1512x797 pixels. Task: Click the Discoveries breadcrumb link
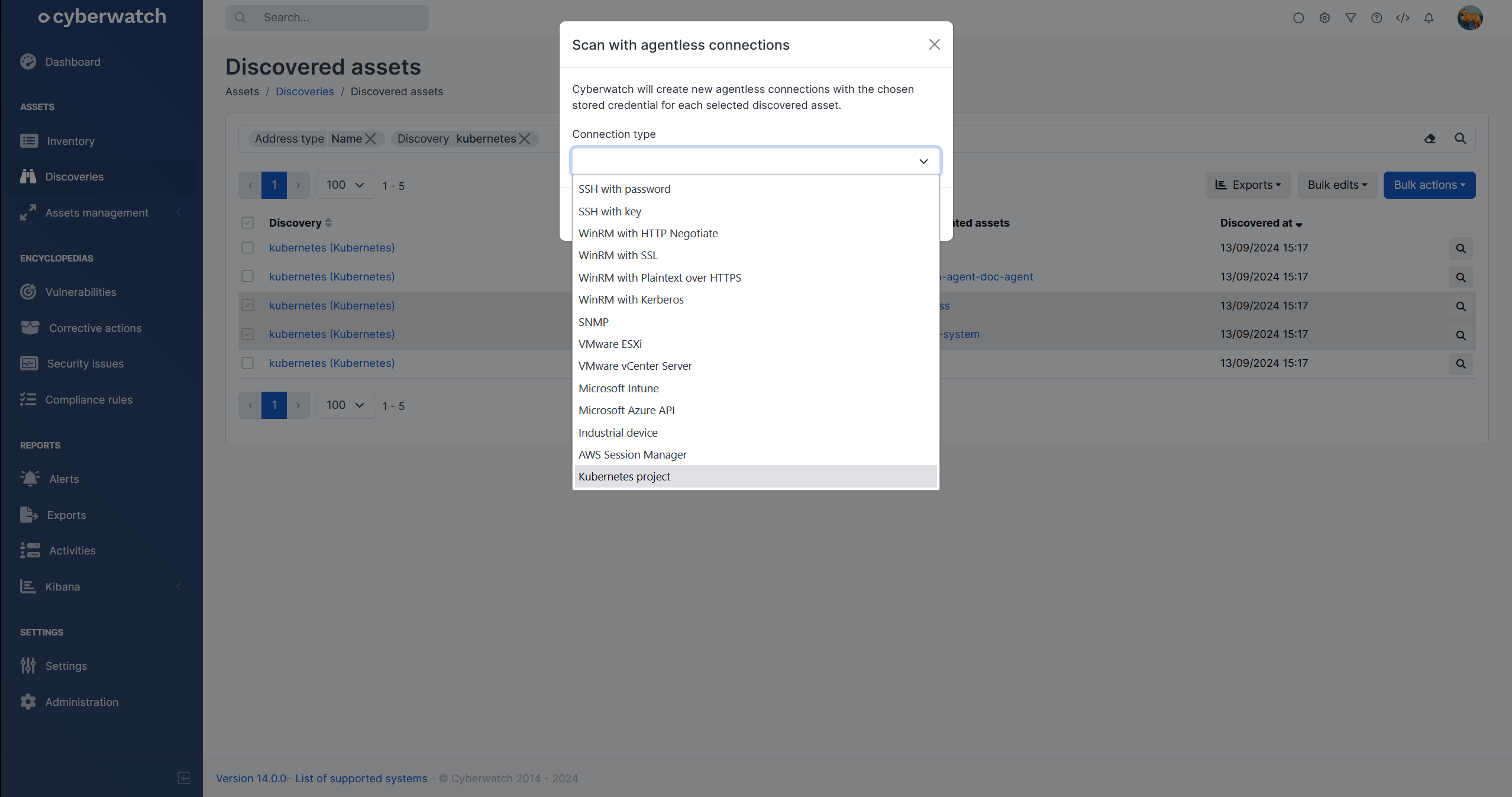305,92
